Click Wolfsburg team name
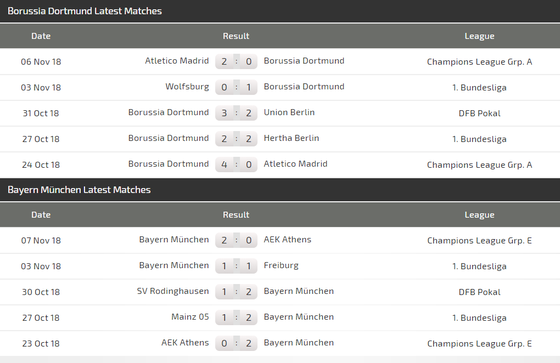Image resolution: width=560 pixels, height=363 pixels. (187, 87)
